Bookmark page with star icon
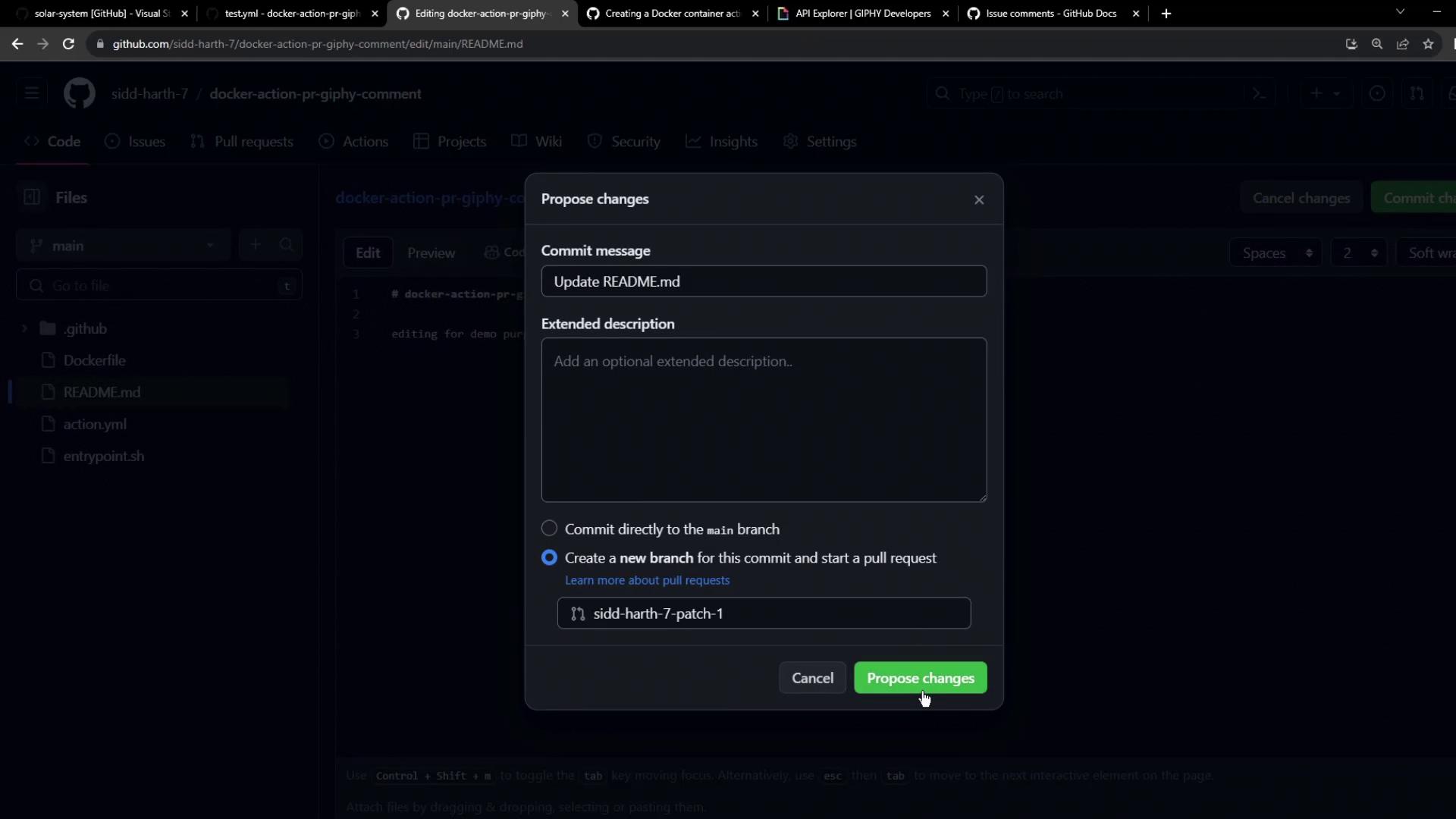This screenshot has height=819, width=1456. [1429, 44]
